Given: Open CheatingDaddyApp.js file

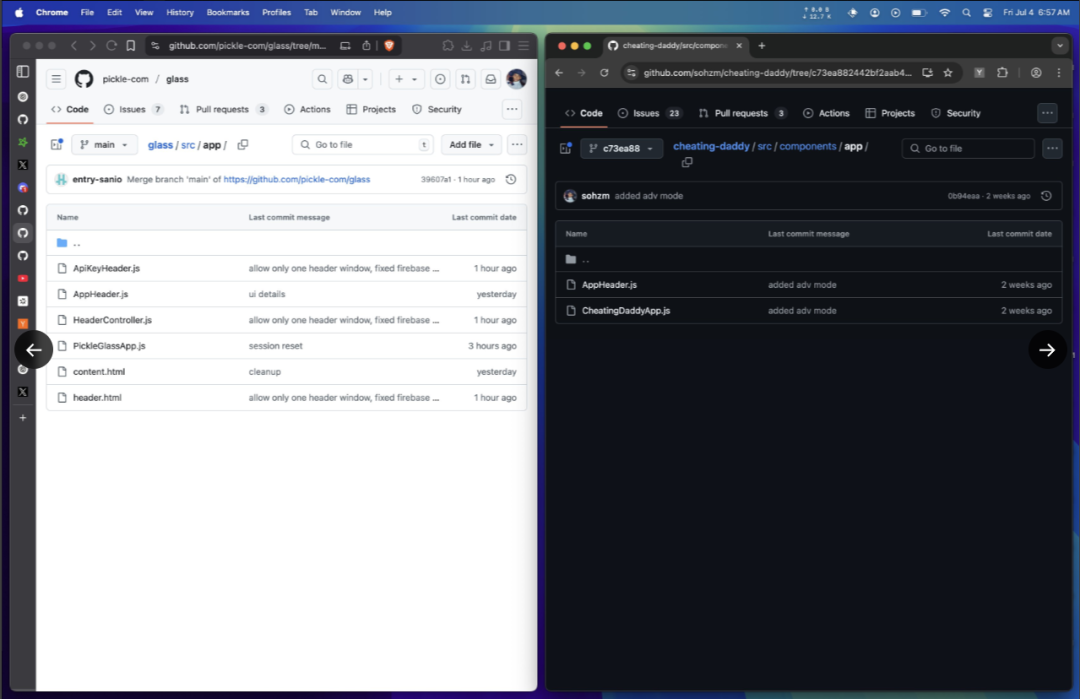Looking at the screenshot, I should tap(625, 311).
